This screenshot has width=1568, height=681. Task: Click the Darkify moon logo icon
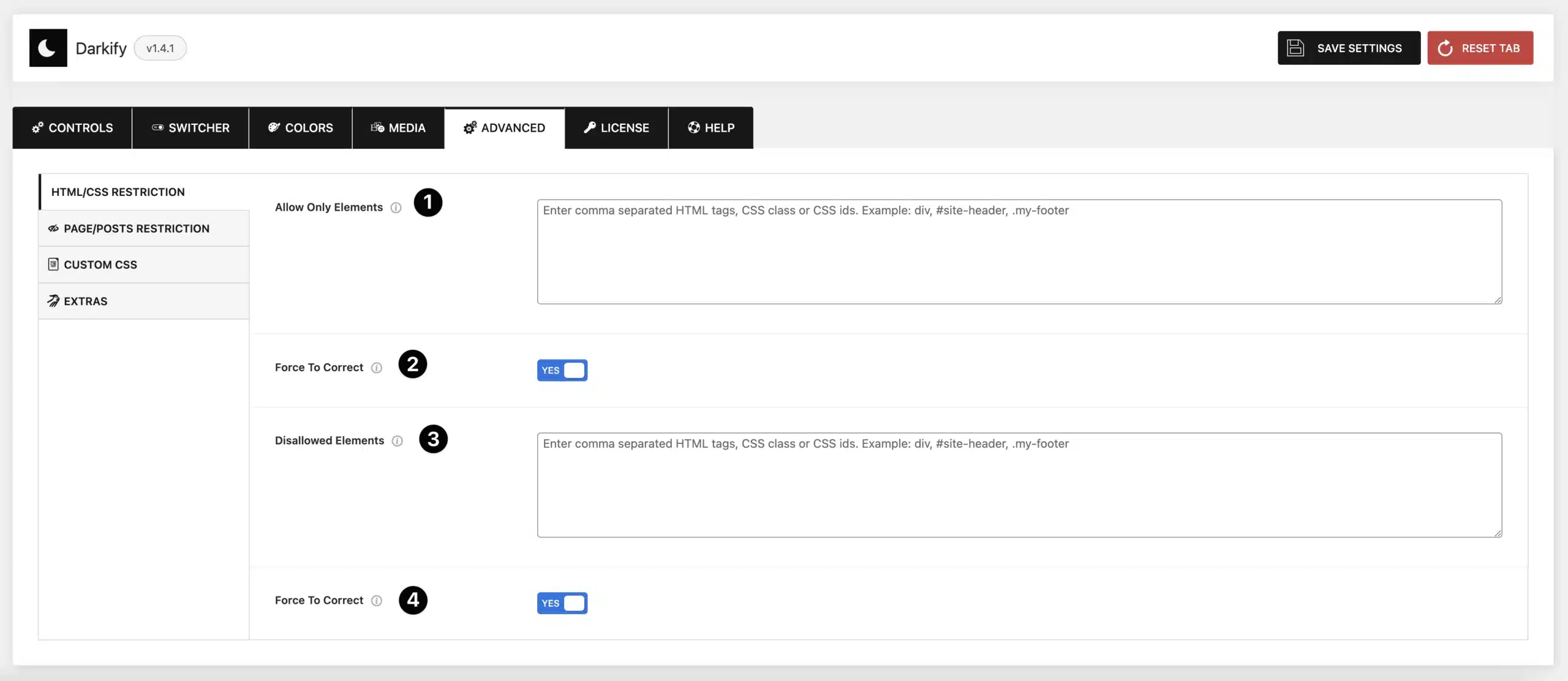(x=48, y=48)
